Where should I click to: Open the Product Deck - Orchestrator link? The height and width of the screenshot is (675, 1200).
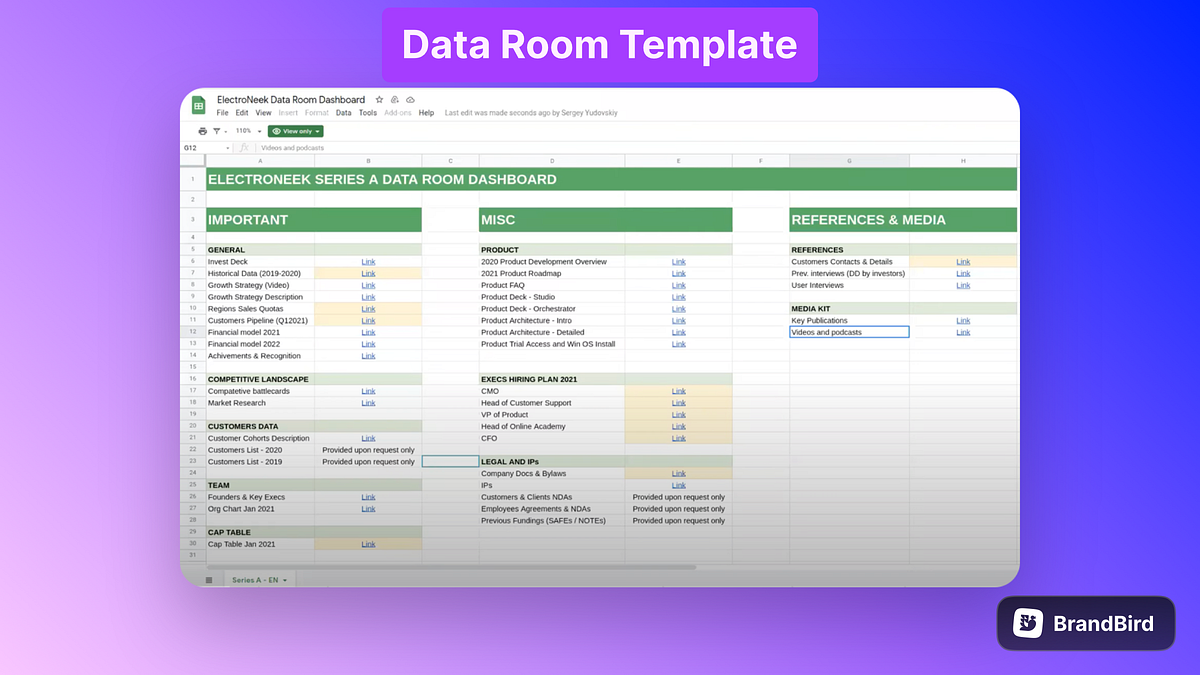click(679, 309)
